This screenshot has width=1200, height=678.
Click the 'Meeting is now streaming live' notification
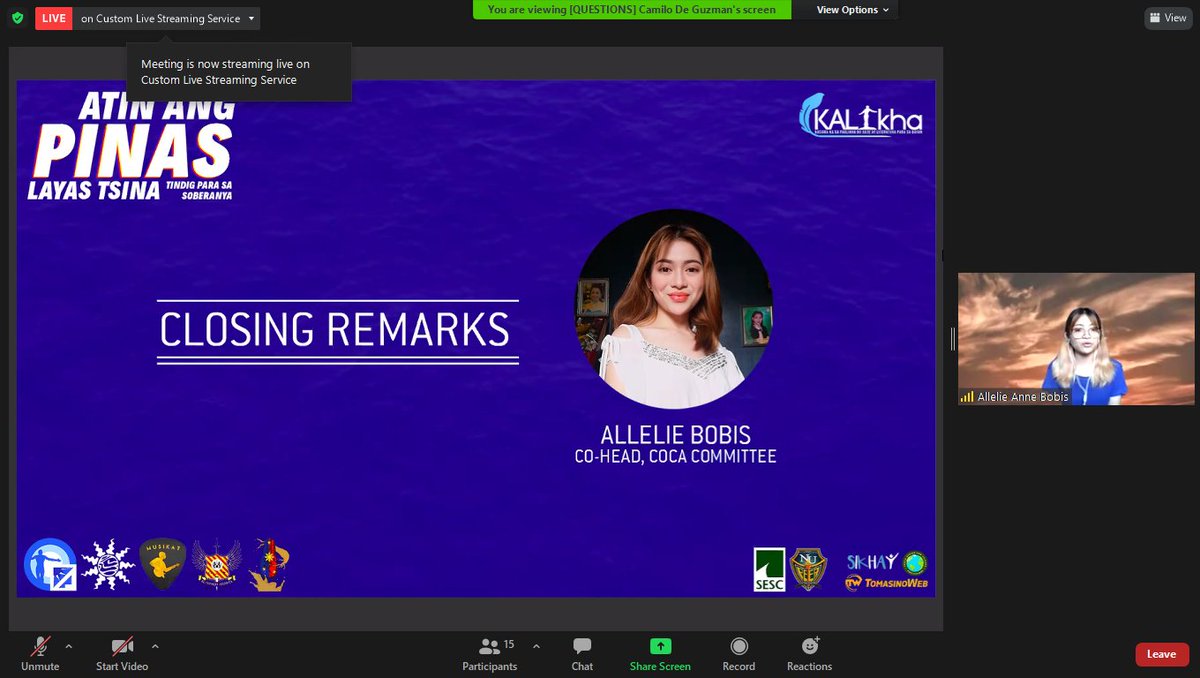(x=238, y=72)
